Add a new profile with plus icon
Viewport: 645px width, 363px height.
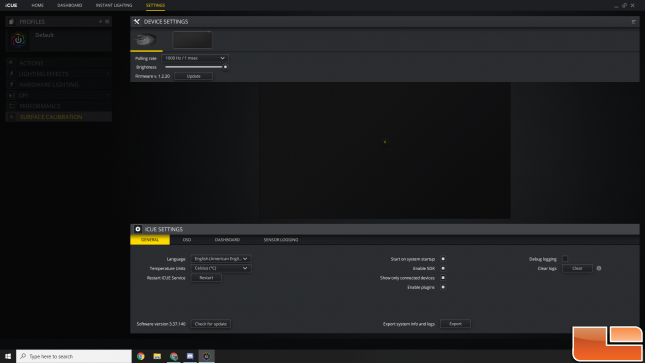[x=100, y=21]
